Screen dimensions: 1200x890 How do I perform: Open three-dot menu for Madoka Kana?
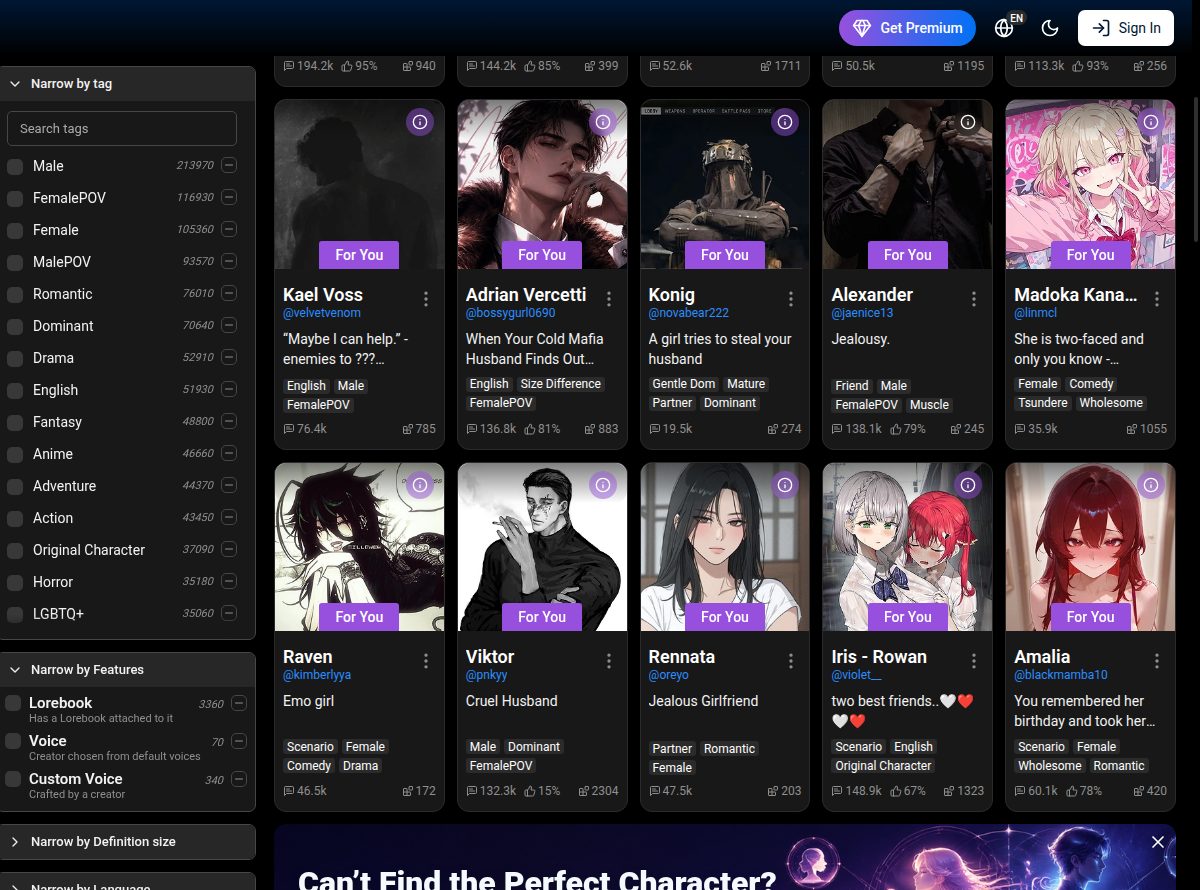click(x=1157, y=299)
